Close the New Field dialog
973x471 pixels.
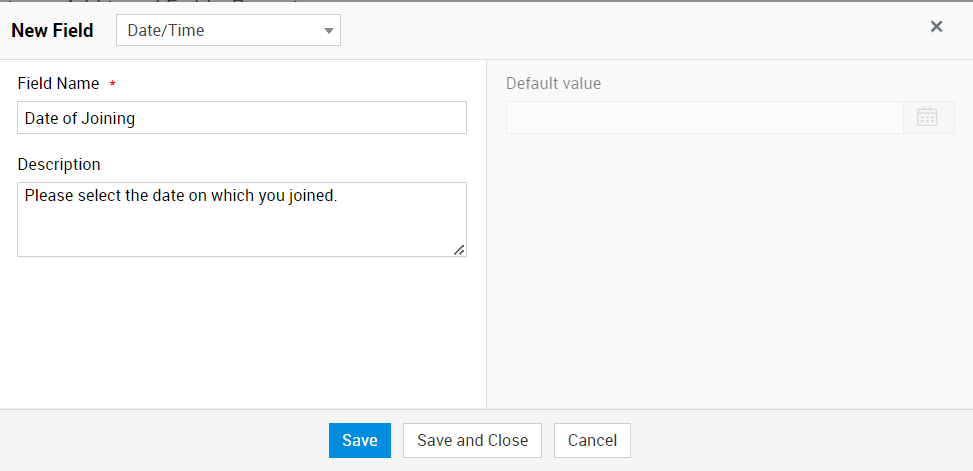(936, 27)
